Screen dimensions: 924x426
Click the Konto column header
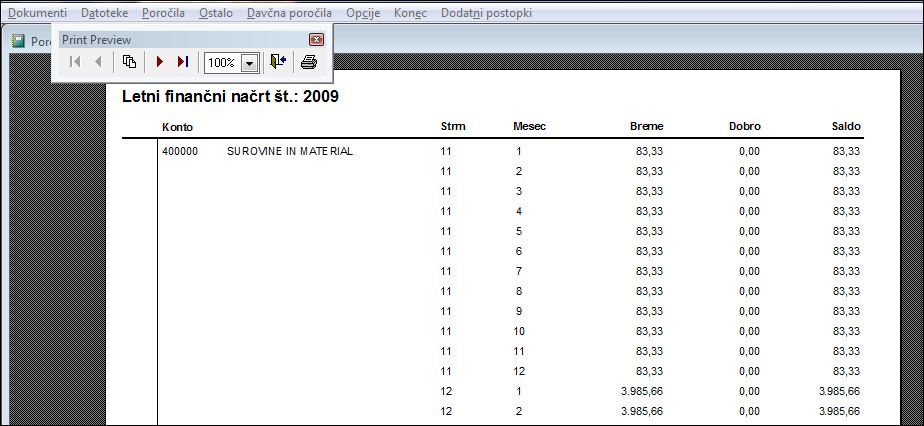coord(177,127)
